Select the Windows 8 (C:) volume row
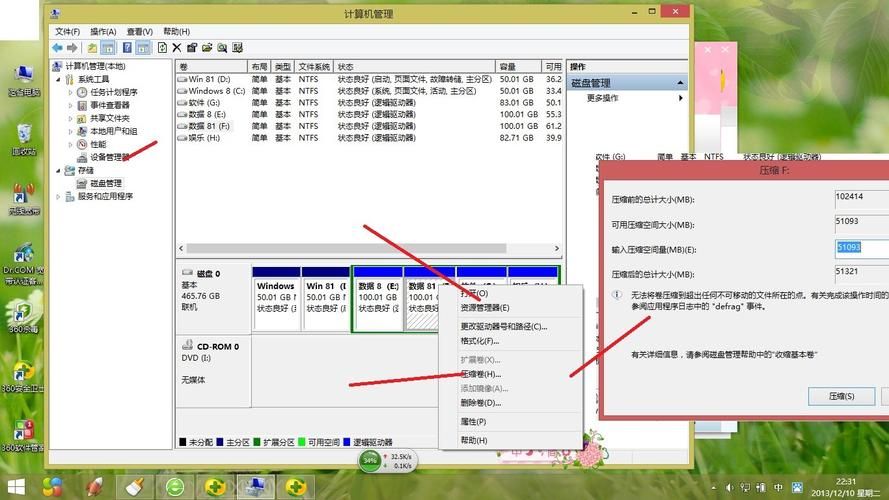This screenshot has width=889, height=500. click(369, 91)
